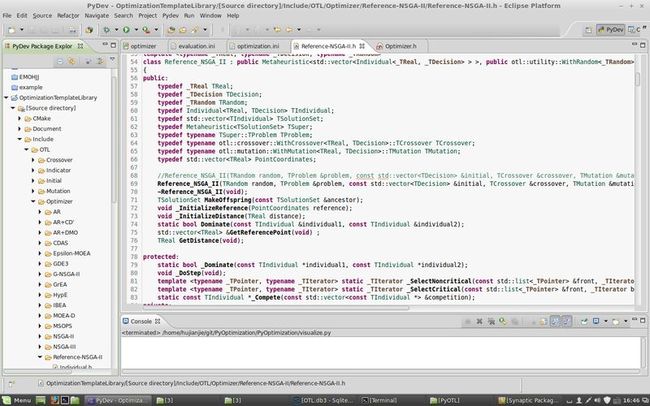Click the External Tools run icon
650x406 pixels.
click(146, 30)
